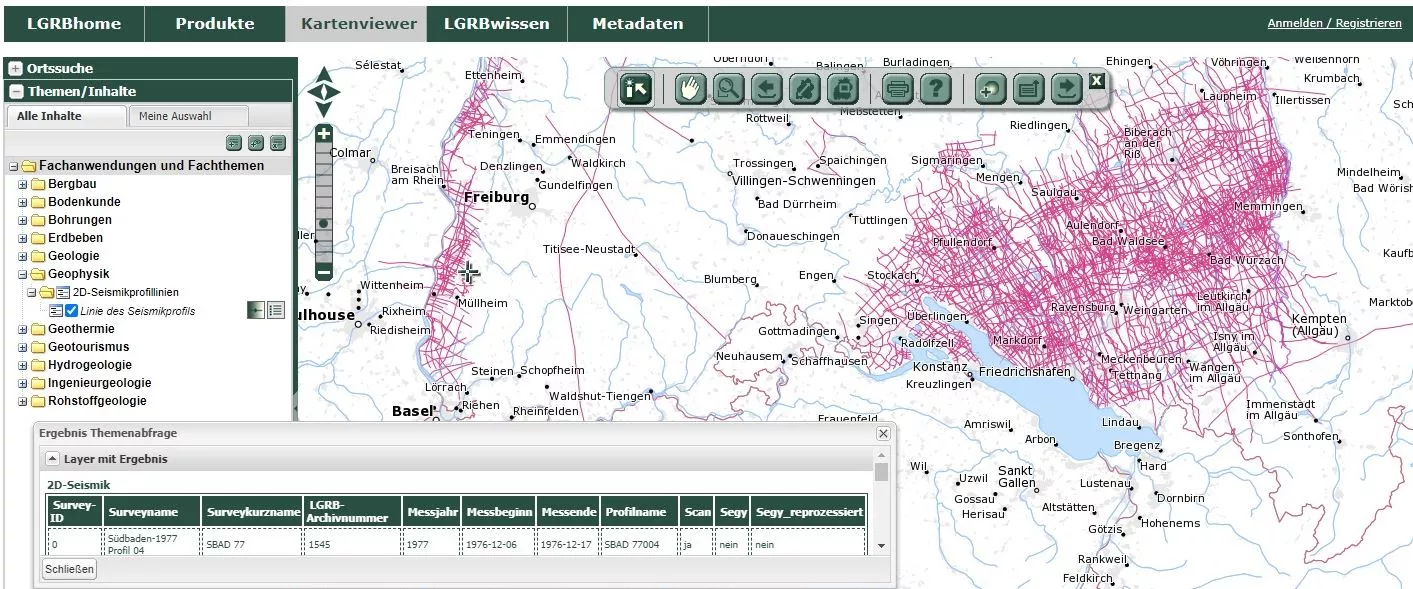Expand the Bergbau folder
1413x589 pixels.
click(x=23, y=184)
